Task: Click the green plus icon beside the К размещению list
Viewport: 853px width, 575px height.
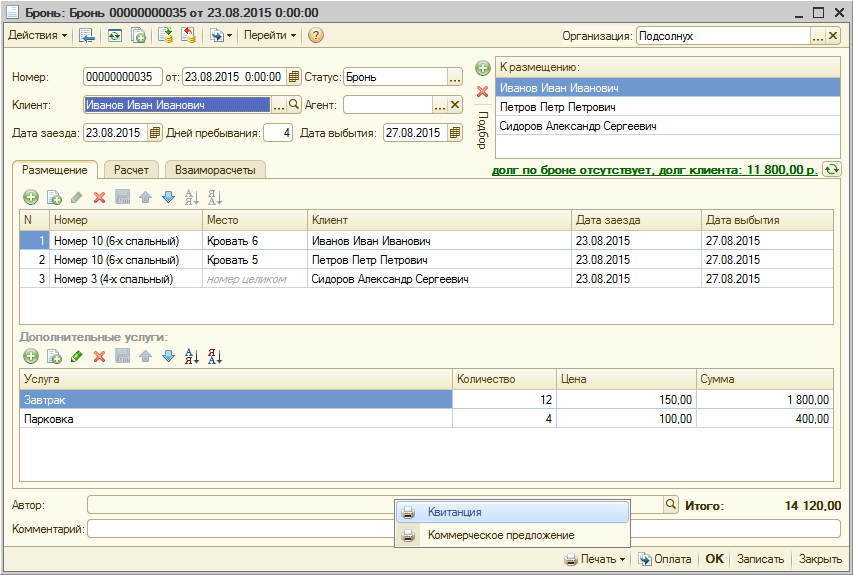Action: (x=483, y=69)
